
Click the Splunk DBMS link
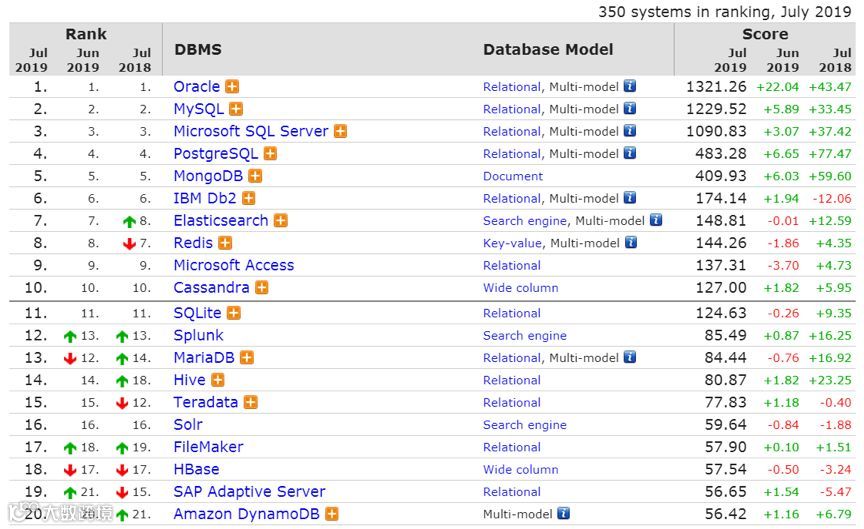pos(198,336)
